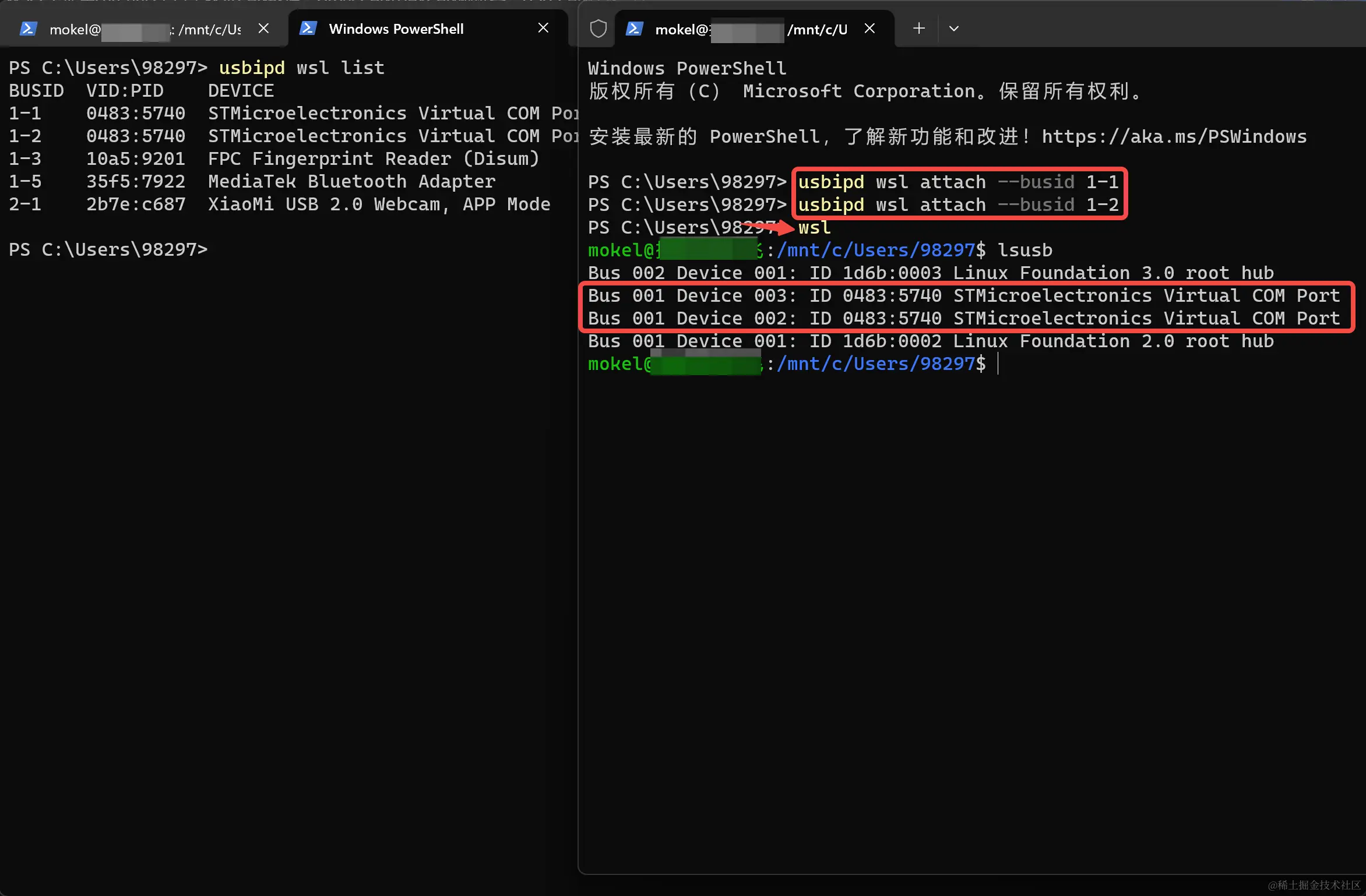This screenshot has height=896, width=1366.
Task: Click PowerShell icon on left mokel@ tab
Action: pos(28,29)
